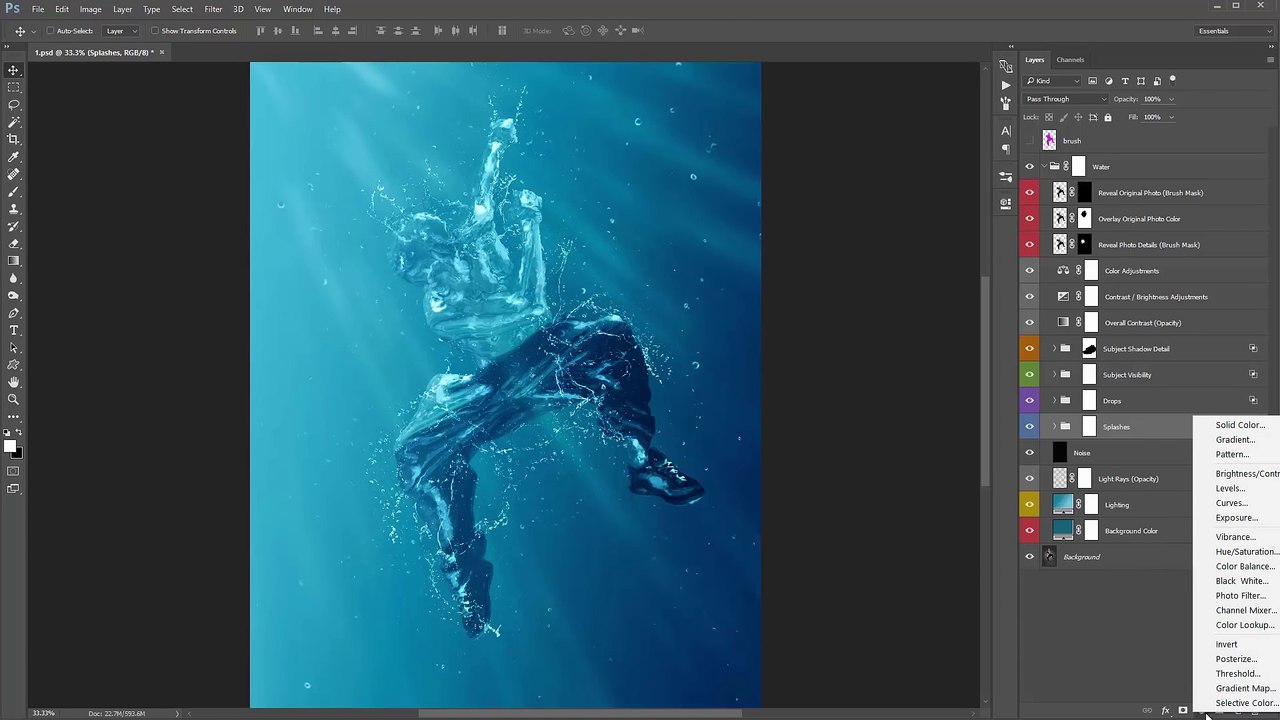Choose Hue/Saturation from adjustment menu
The image size is (1280, 720).
tap(1245, 552)
